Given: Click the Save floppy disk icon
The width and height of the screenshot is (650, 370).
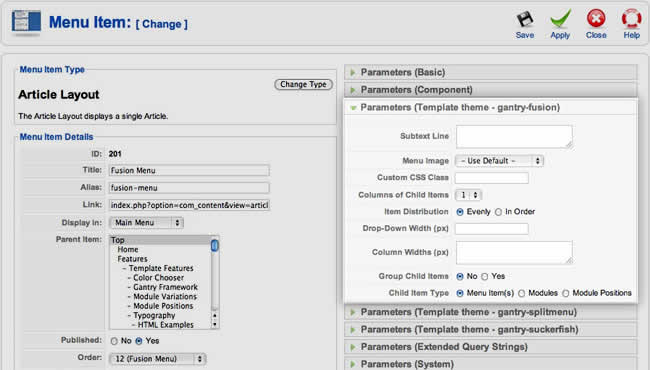Looking at the screenshot, I should pos(525,19).
